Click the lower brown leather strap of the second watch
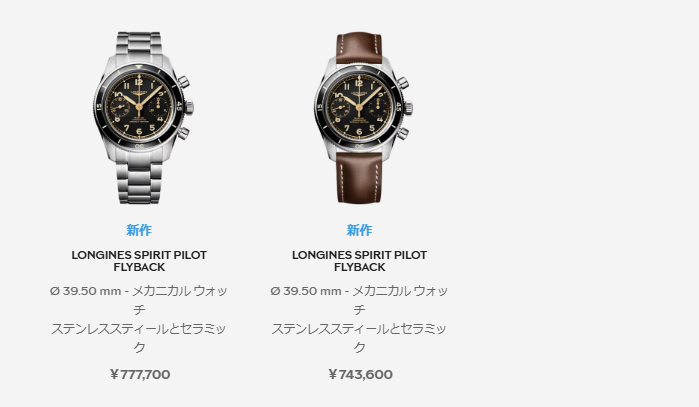699x407 pixels. click(x=359, y=178)
